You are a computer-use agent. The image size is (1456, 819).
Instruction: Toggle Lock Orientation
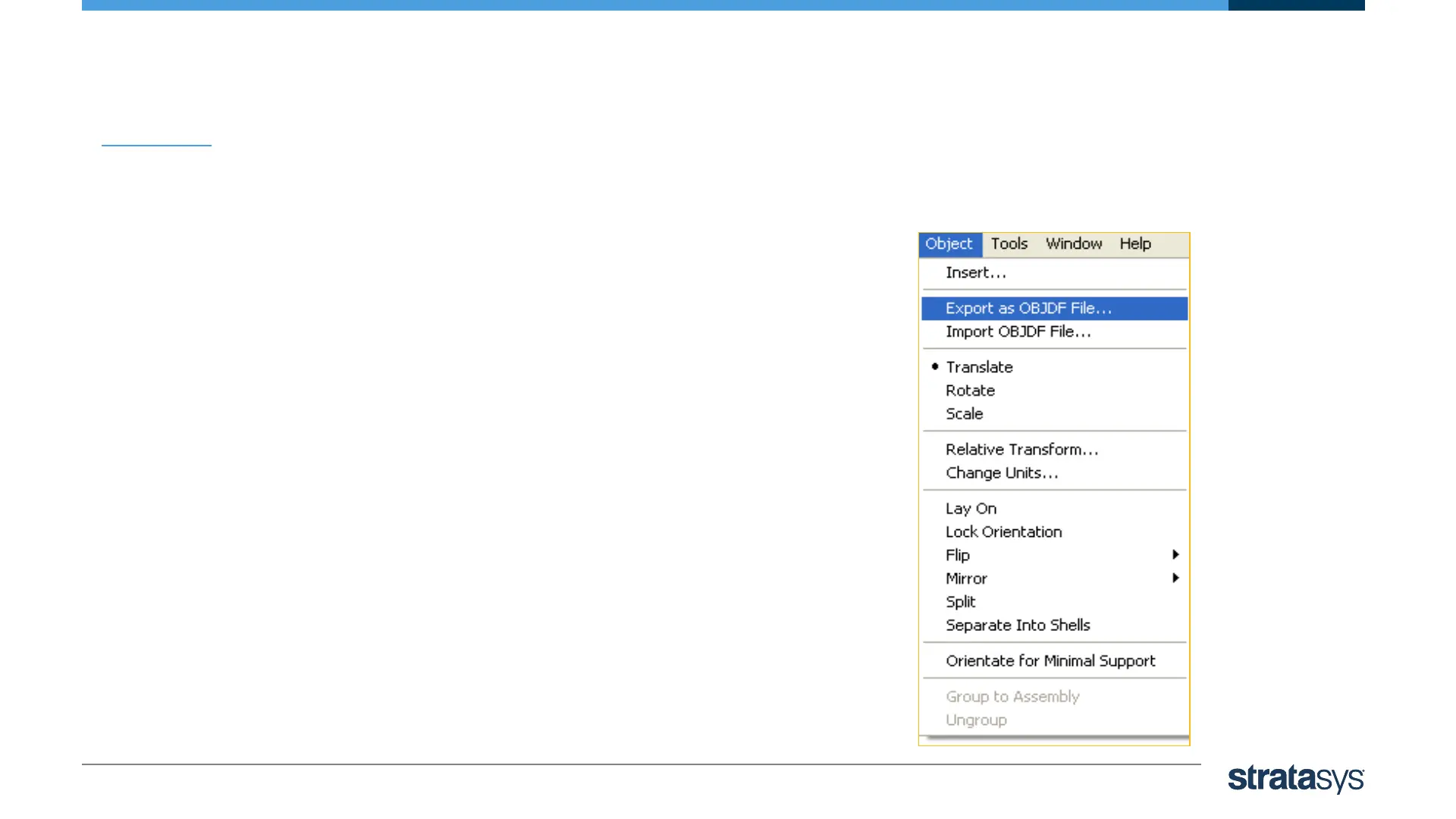point(1003,532)
